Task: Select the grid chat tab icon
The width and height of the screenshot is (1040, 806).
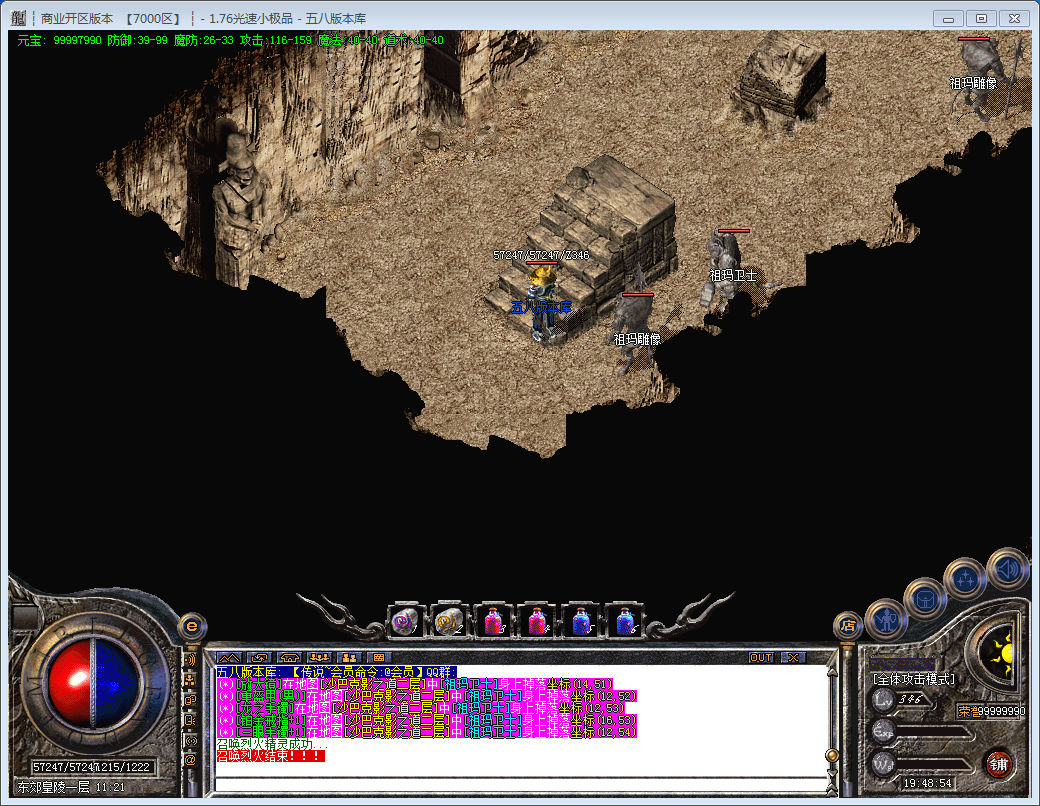Action: 379,657
